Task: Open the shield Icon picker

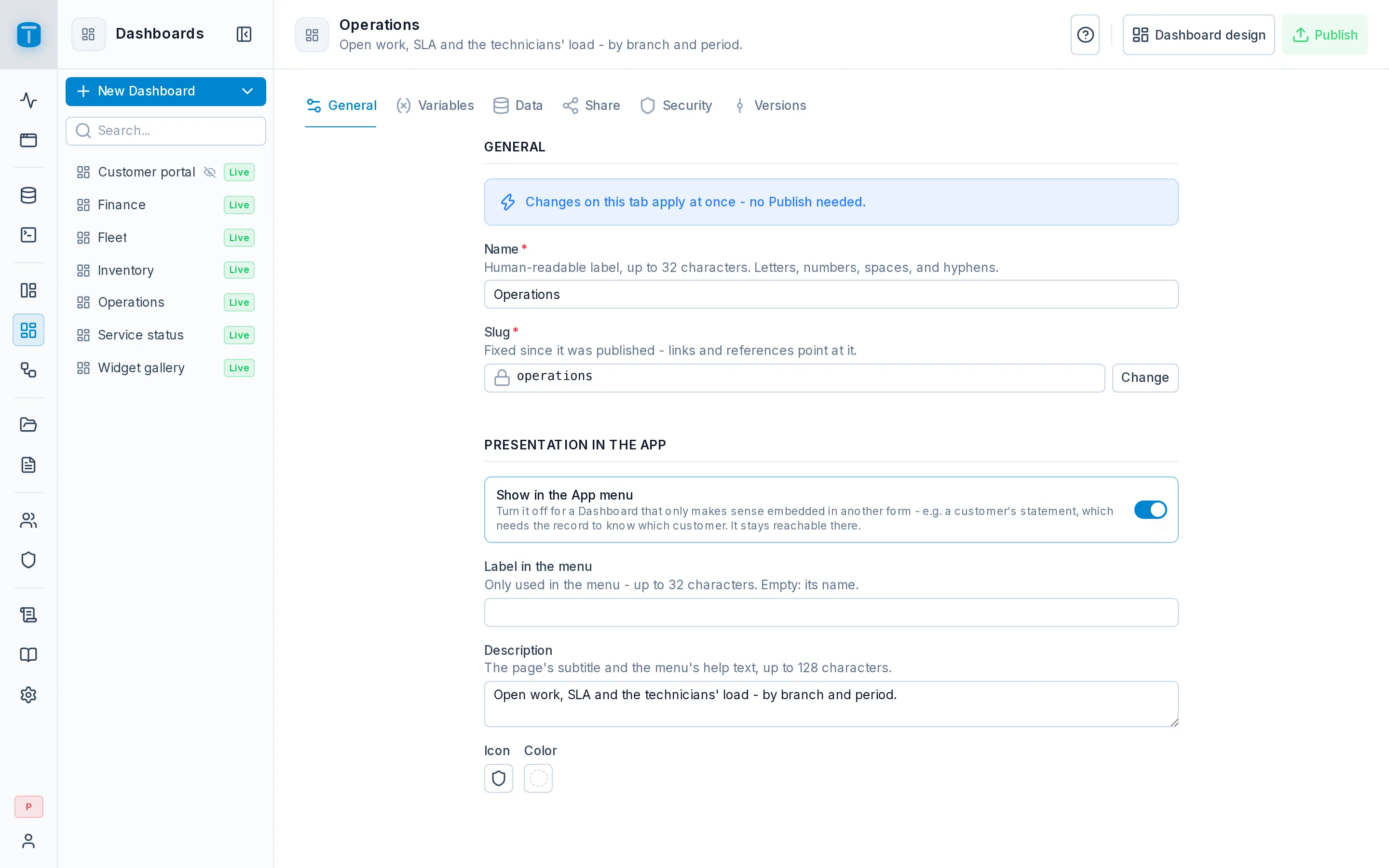Action: [x=498, y=778]
